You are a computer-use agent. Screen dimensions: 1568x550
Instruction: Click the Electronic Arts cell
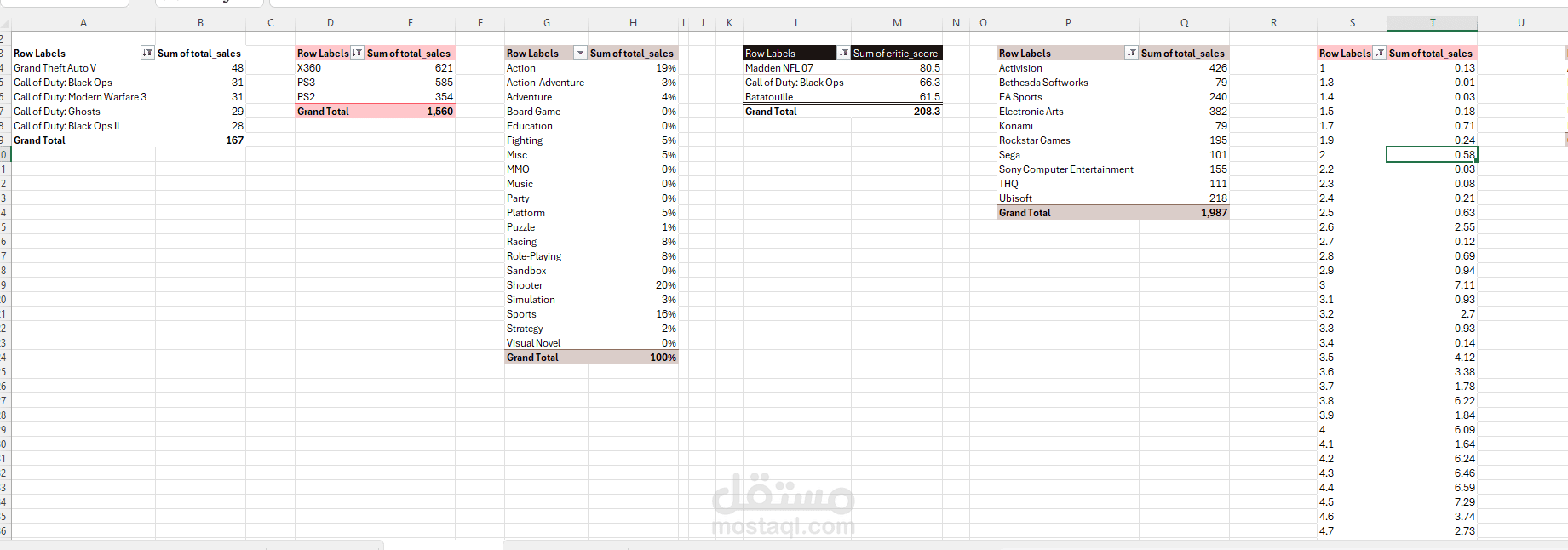tap(1068, 112)
